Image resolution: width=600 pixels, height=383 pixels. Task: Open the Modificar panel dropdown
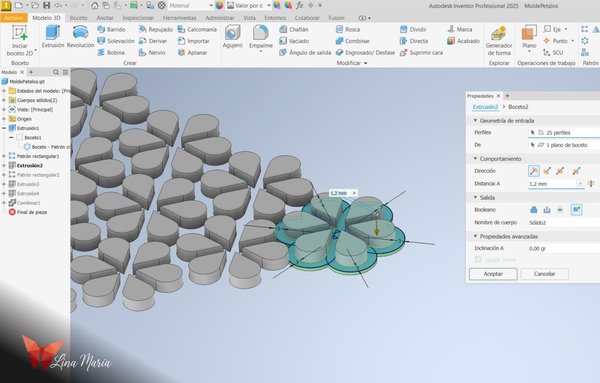(366, 63)
